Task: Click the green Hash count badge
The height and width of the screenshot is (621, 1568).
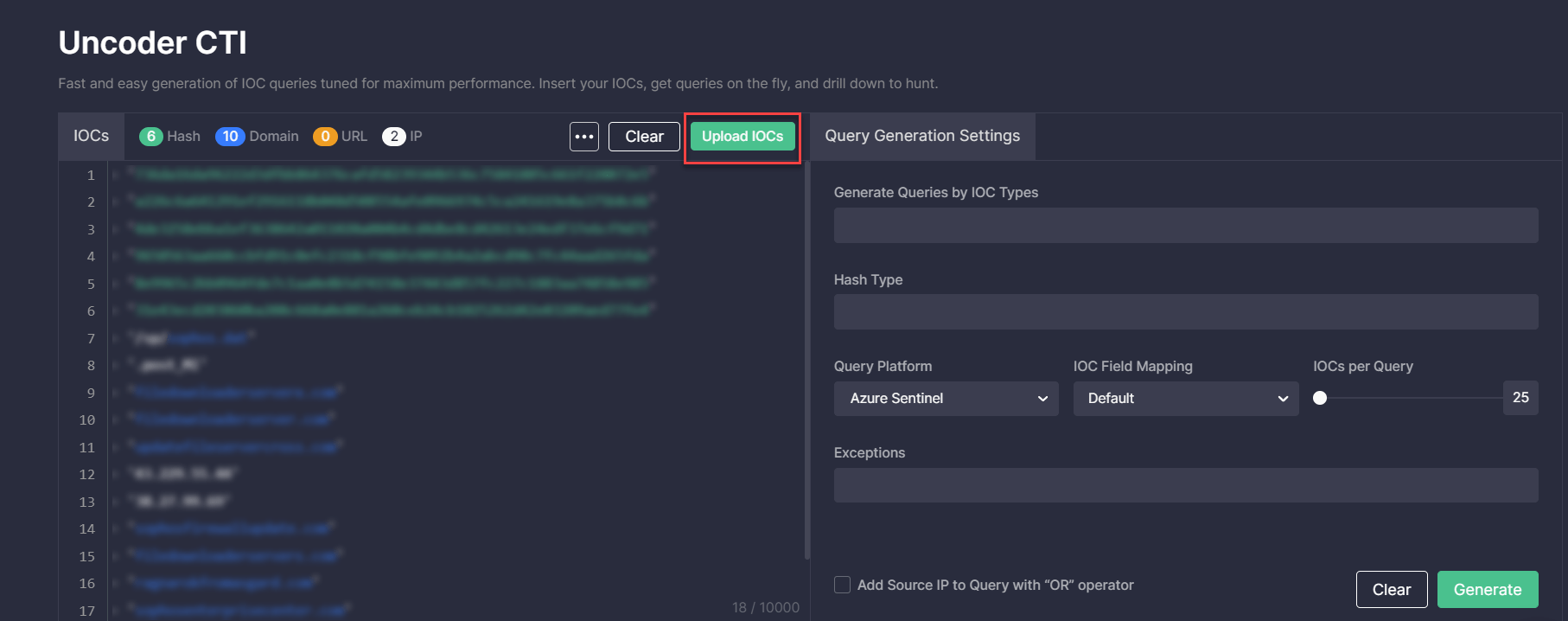Action: 150,137
